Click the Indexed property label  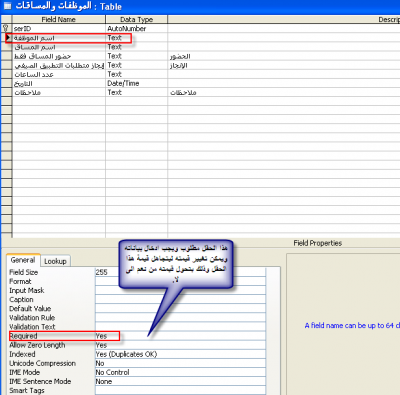click(22, 354)
